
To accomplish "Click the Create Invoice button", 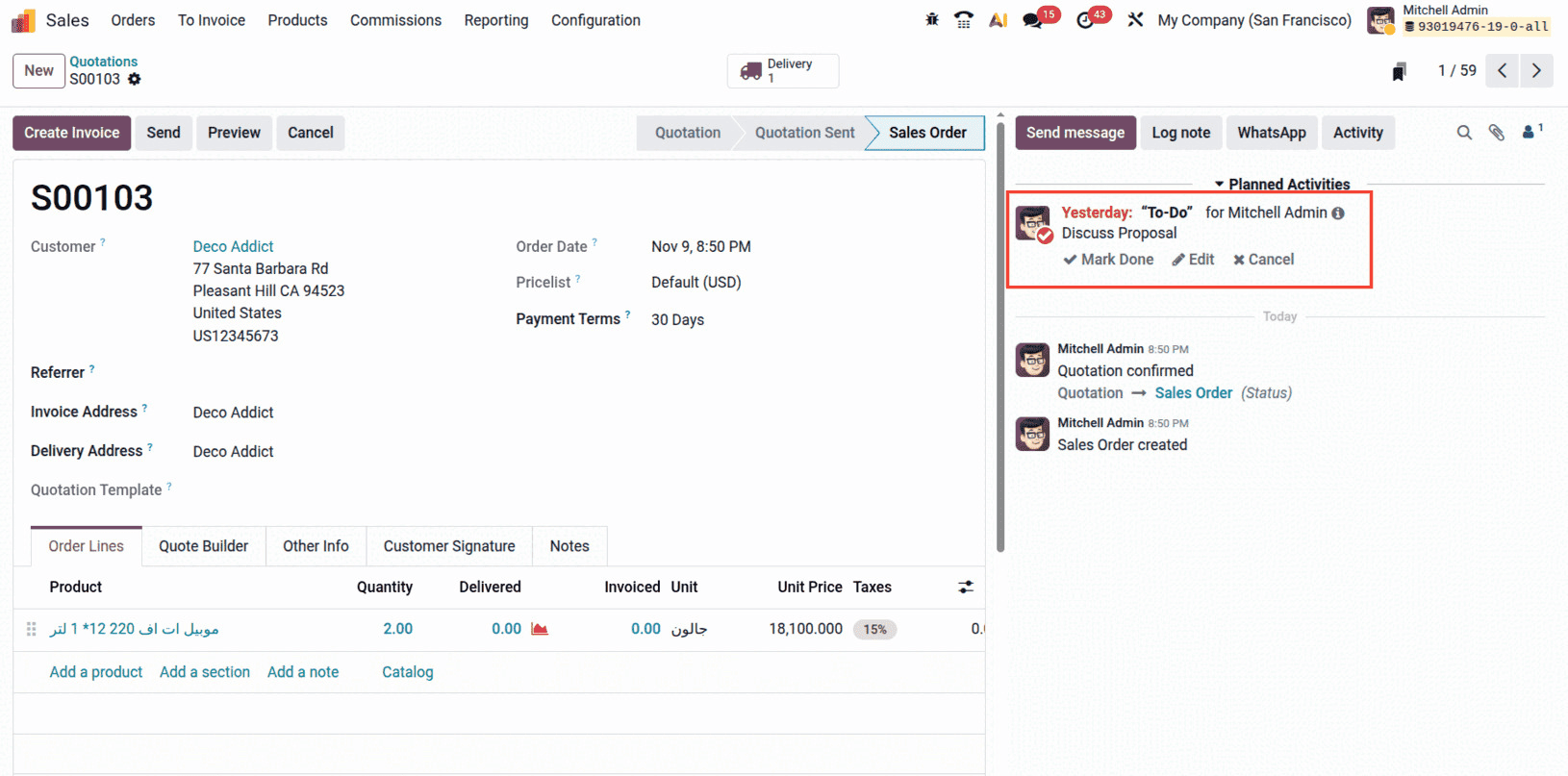I will click(x=72, y=133).
